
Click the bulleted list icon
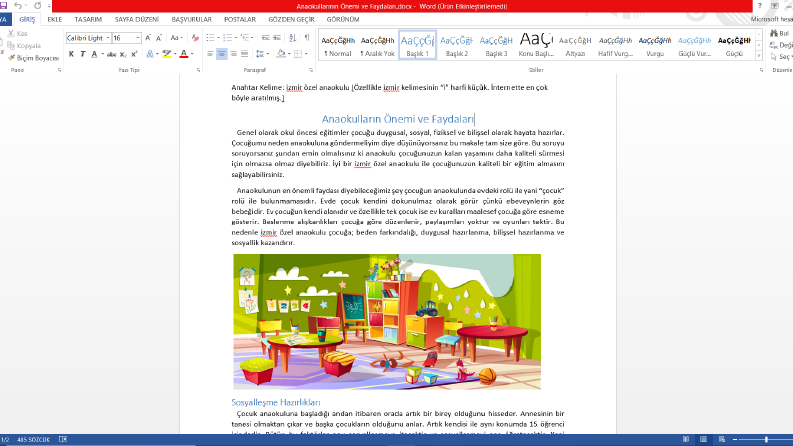click(x=210, y=38)
